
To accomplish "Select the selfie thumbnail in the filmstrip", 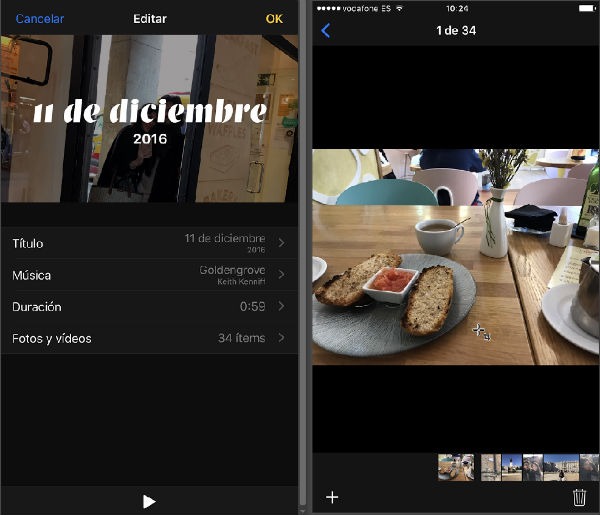I will [533, 467].
